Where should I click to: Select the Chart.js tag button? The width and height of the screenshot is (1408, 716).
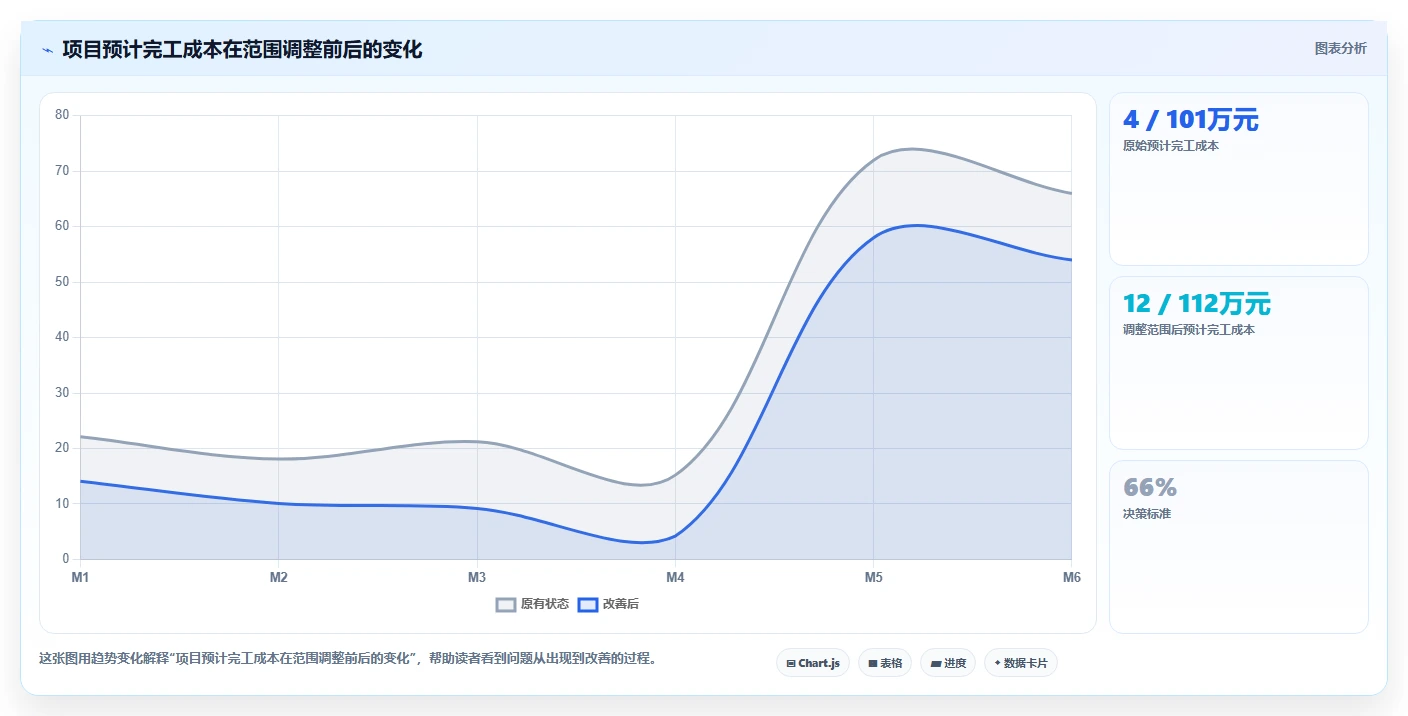click(x=813, y=663)
